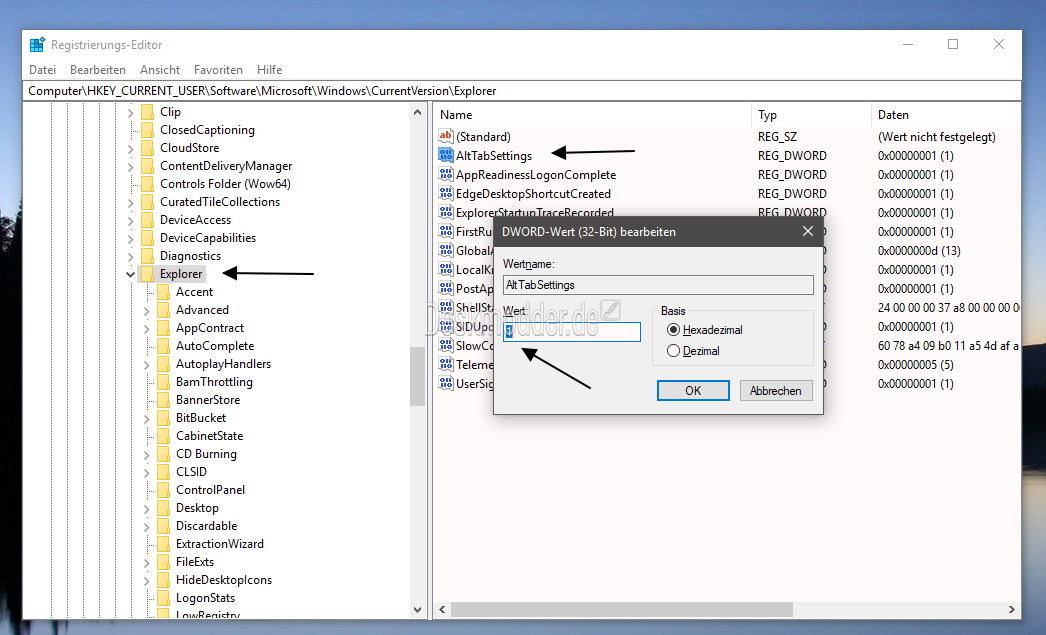Click the CLSID folder icon
1046x635 pixels.
[163, 472]
